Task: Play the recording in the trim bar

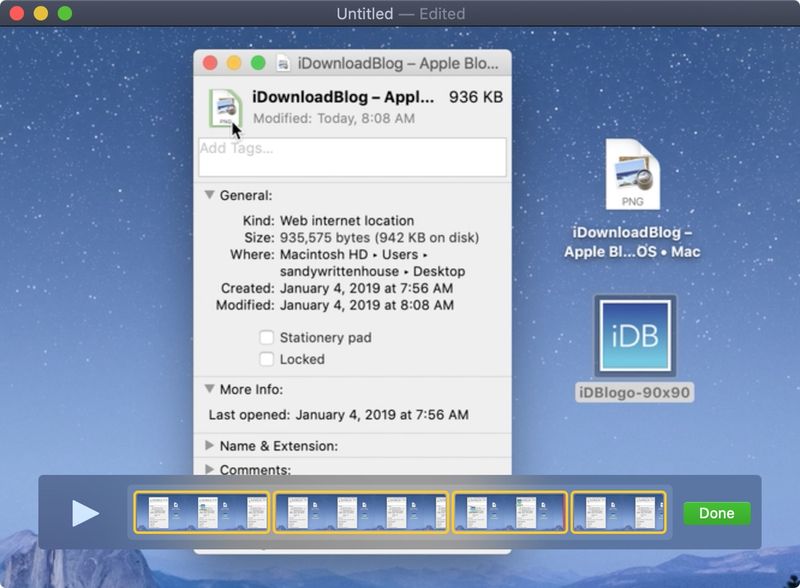Action: point(85,513)
